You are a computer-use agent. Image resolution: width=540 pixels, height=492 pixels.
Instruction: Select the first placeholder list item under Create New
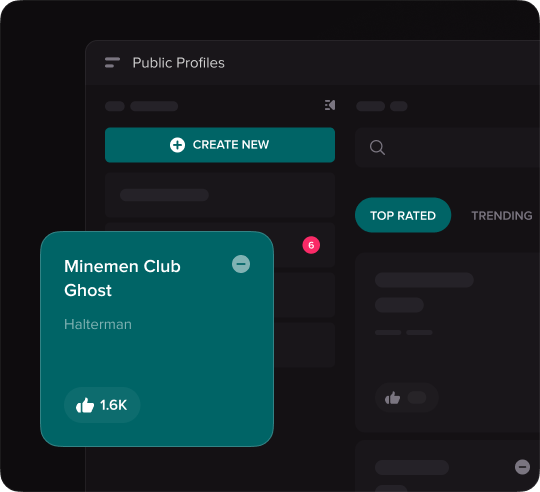[x=220, y=195]
